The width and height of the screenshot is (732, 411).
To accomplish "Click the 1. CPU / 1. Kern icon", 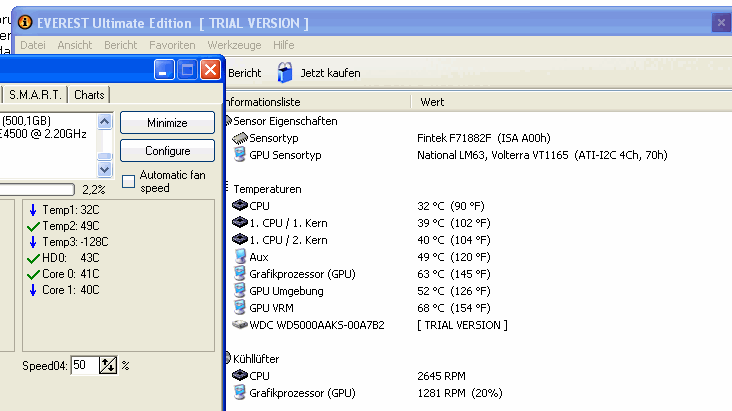I will coord(240,223).
